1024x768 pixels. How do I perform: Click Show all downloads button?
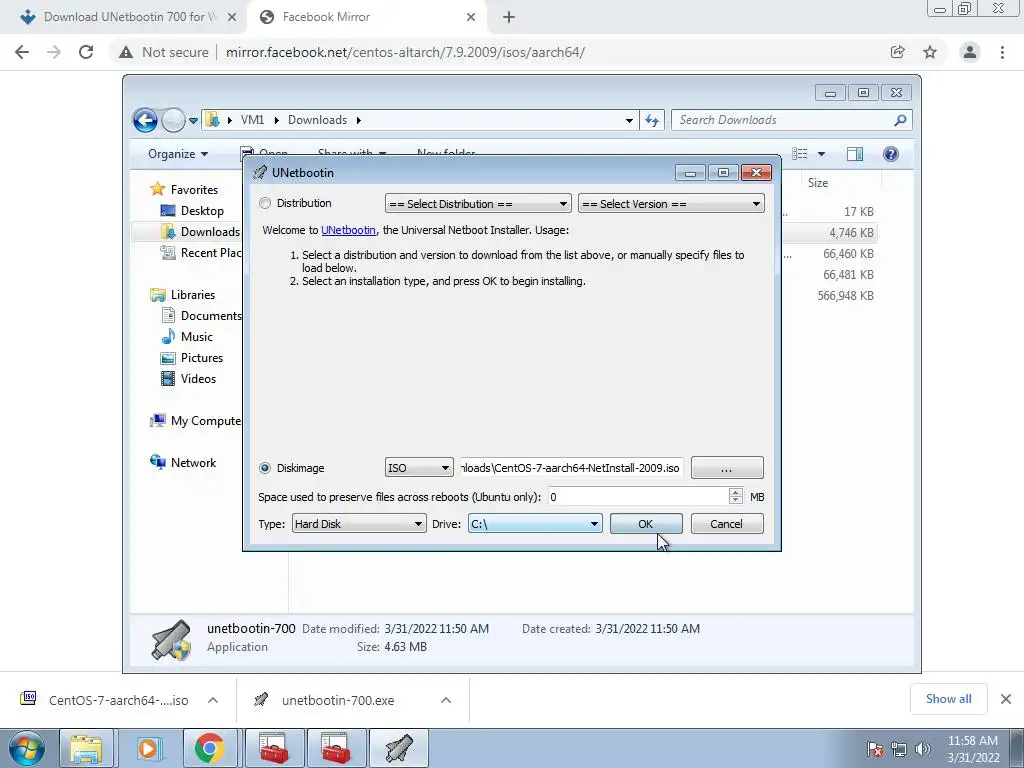pyautogui.click(x=949, y=699)
